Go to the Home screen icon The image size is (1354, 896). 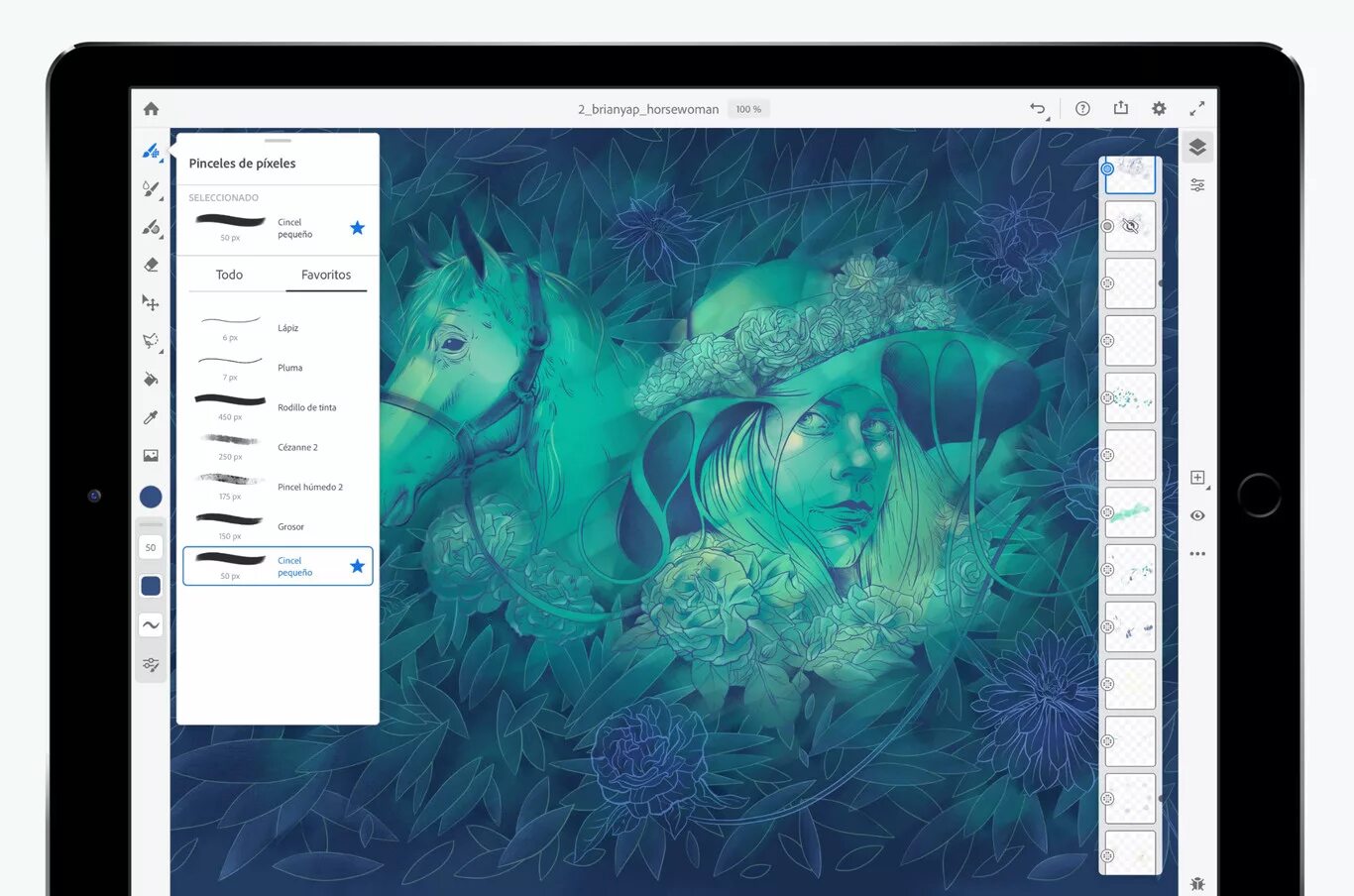pyautogui.click(x=151, y=109)
